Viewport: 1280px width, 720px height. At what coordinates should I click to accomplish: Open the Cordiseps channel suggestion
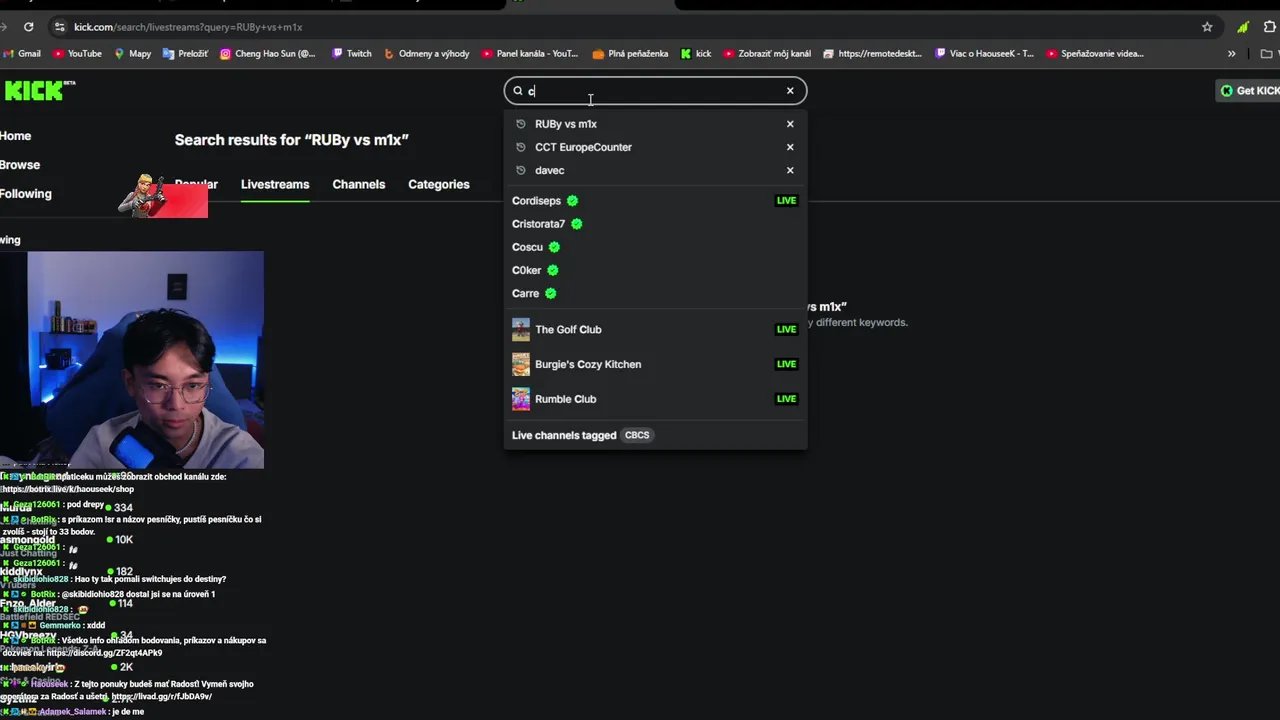(x=655, y=201)
